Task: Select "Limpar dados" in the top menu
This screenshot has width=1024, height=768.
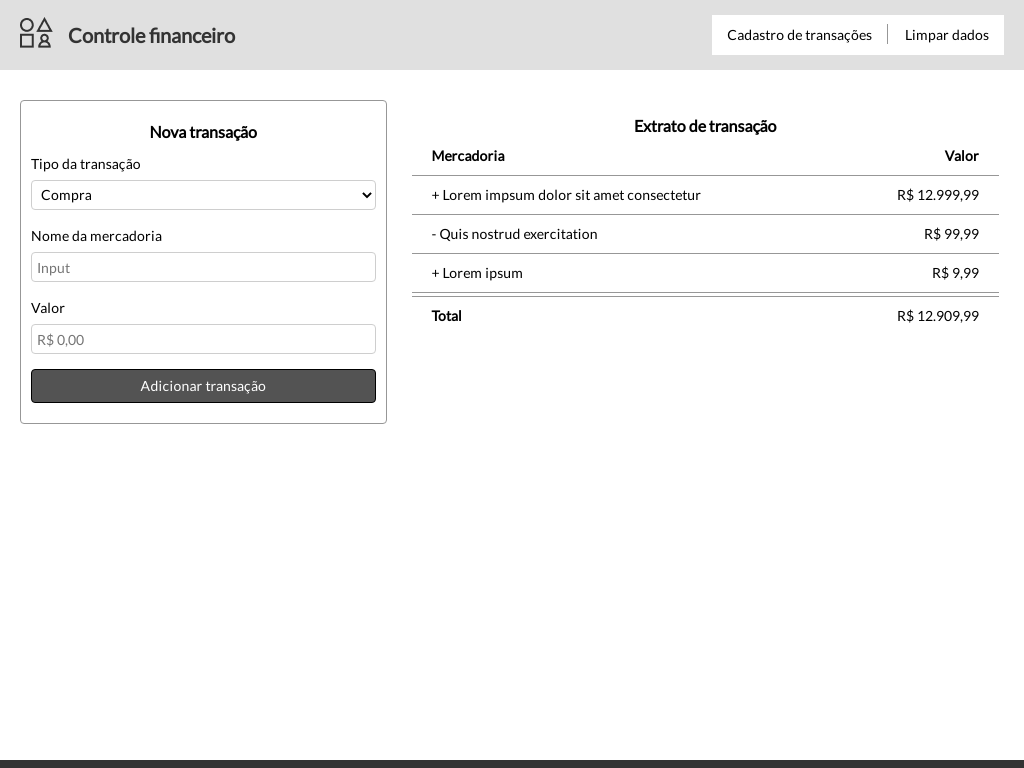Action: pos(946,35)
